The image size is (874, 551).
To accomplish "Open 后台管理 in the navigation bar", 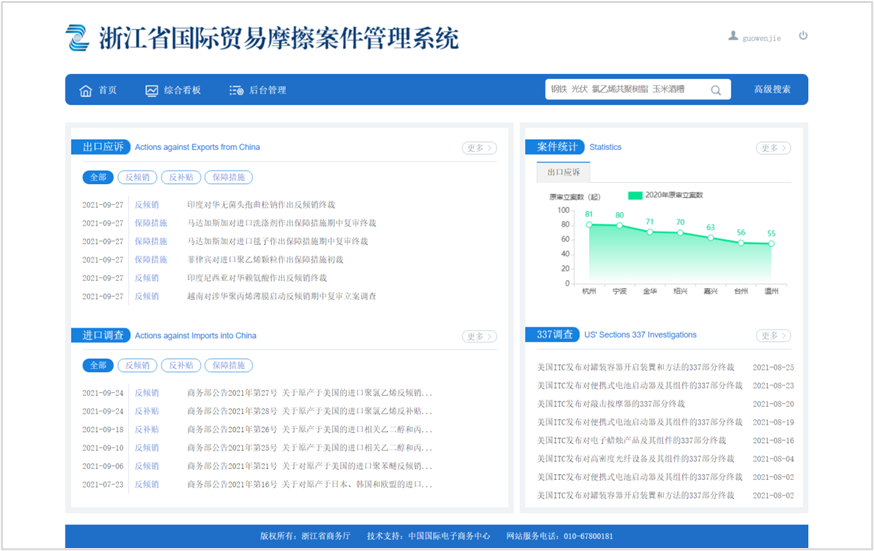I will (x=267, y=90).
